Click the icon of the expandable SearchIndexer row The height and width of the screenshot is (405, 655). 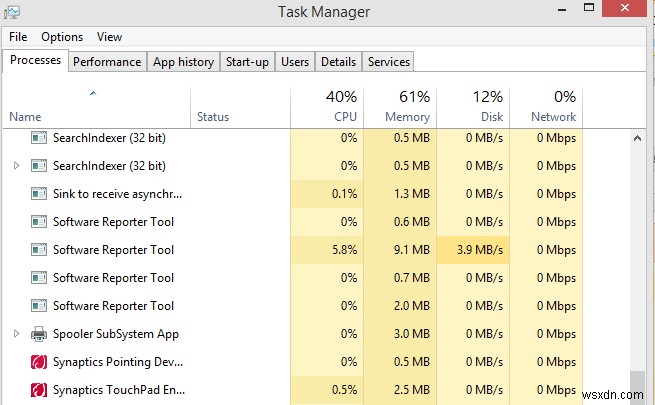39,166
